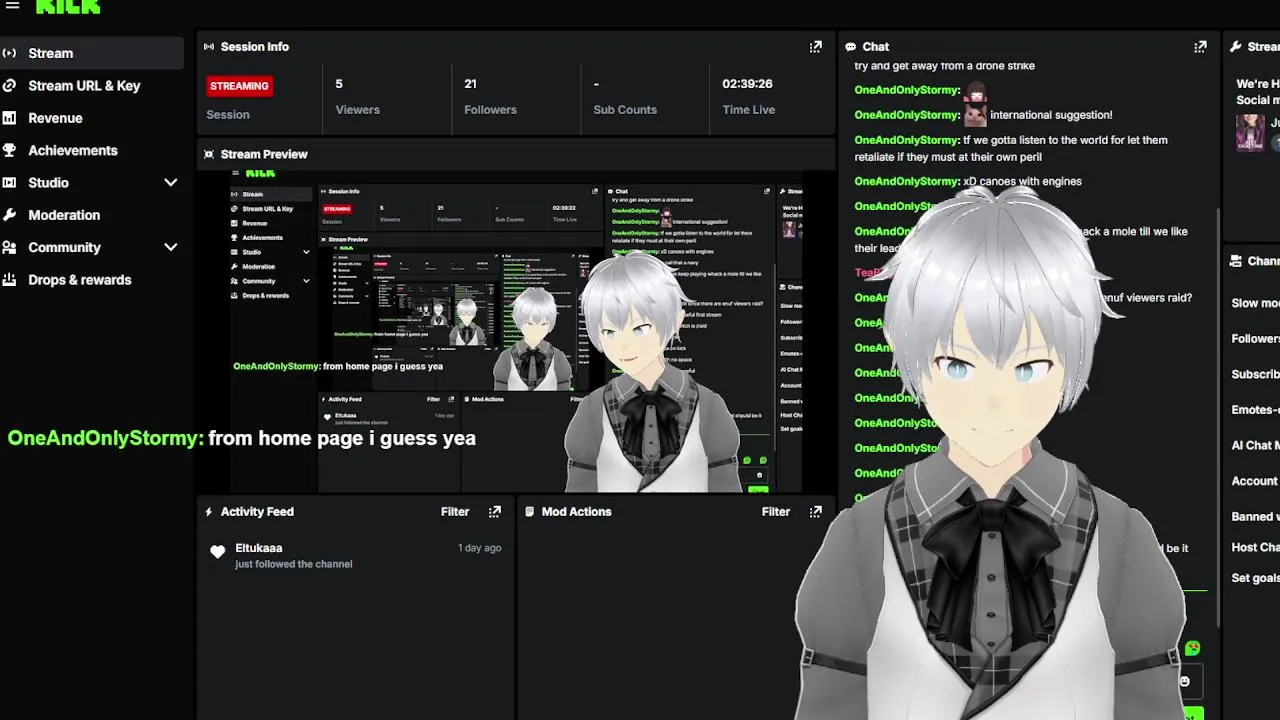Click the stream preview video thumbnail
This screenshot has height=720, width=1280.
click(516, 332)
